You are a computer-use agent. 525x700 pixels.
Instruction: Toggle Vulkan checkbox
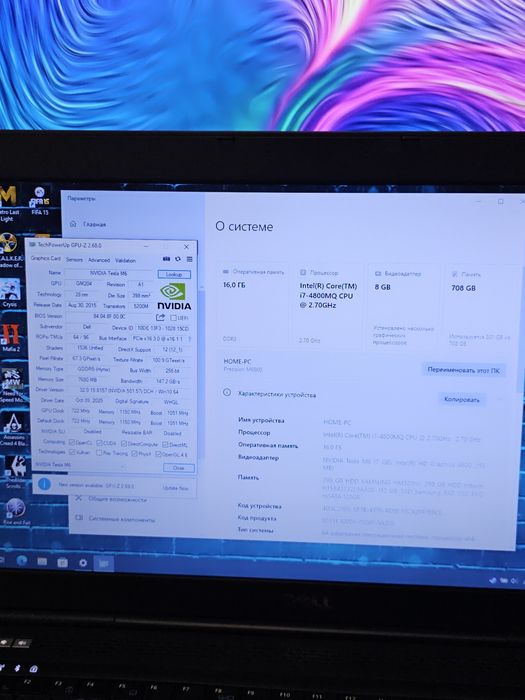point(72,452)
